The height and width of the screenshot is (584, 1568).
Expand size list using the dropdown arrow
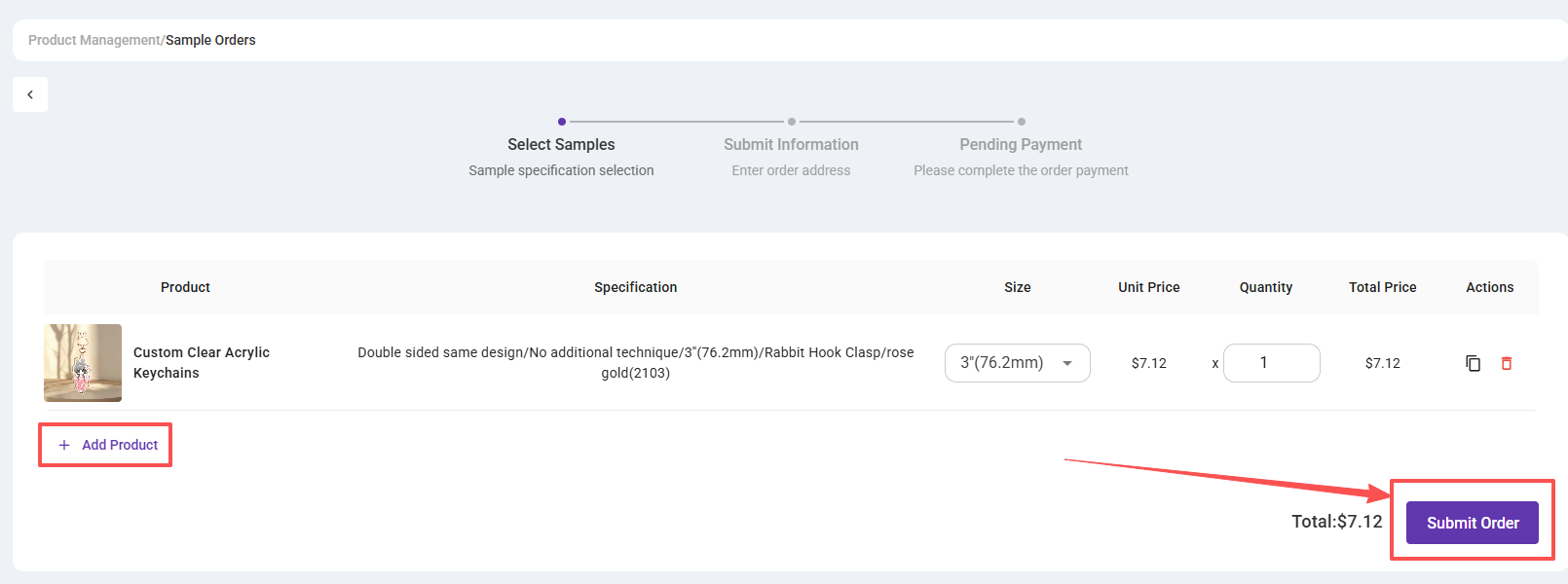tap(1067, 363)
